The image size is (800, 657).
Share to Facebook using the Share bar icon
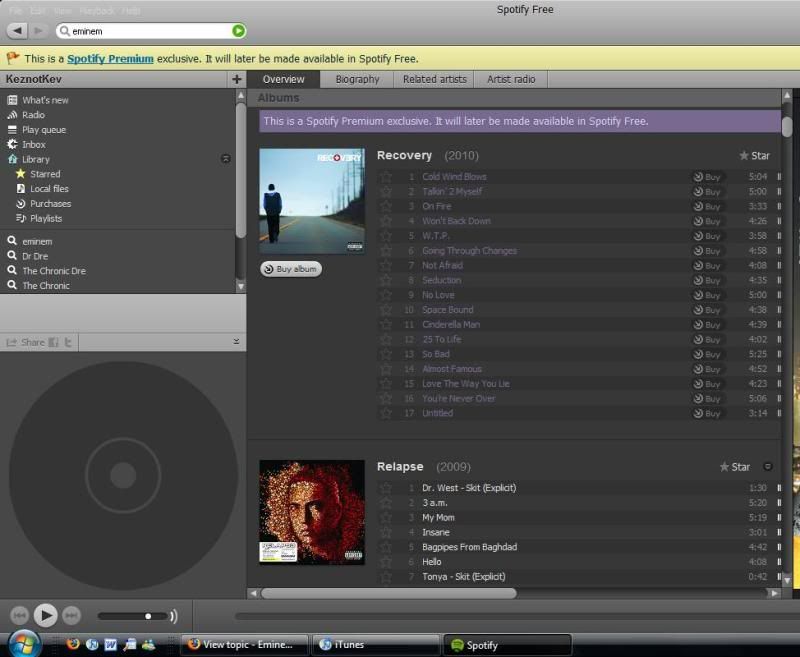[x=54, y=342]
